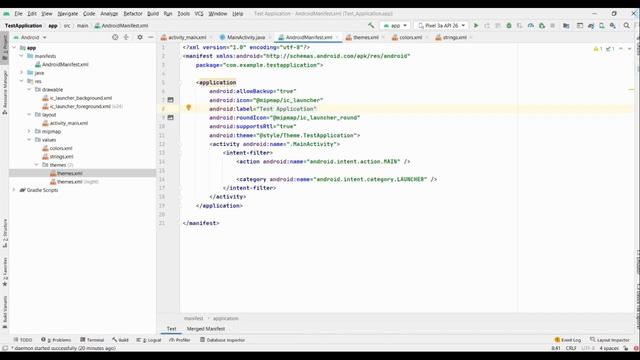Open the Layout Inspector panel
The height and width of the screenshot is (360, 640).
pyautogui.click(x=610, y=340)
